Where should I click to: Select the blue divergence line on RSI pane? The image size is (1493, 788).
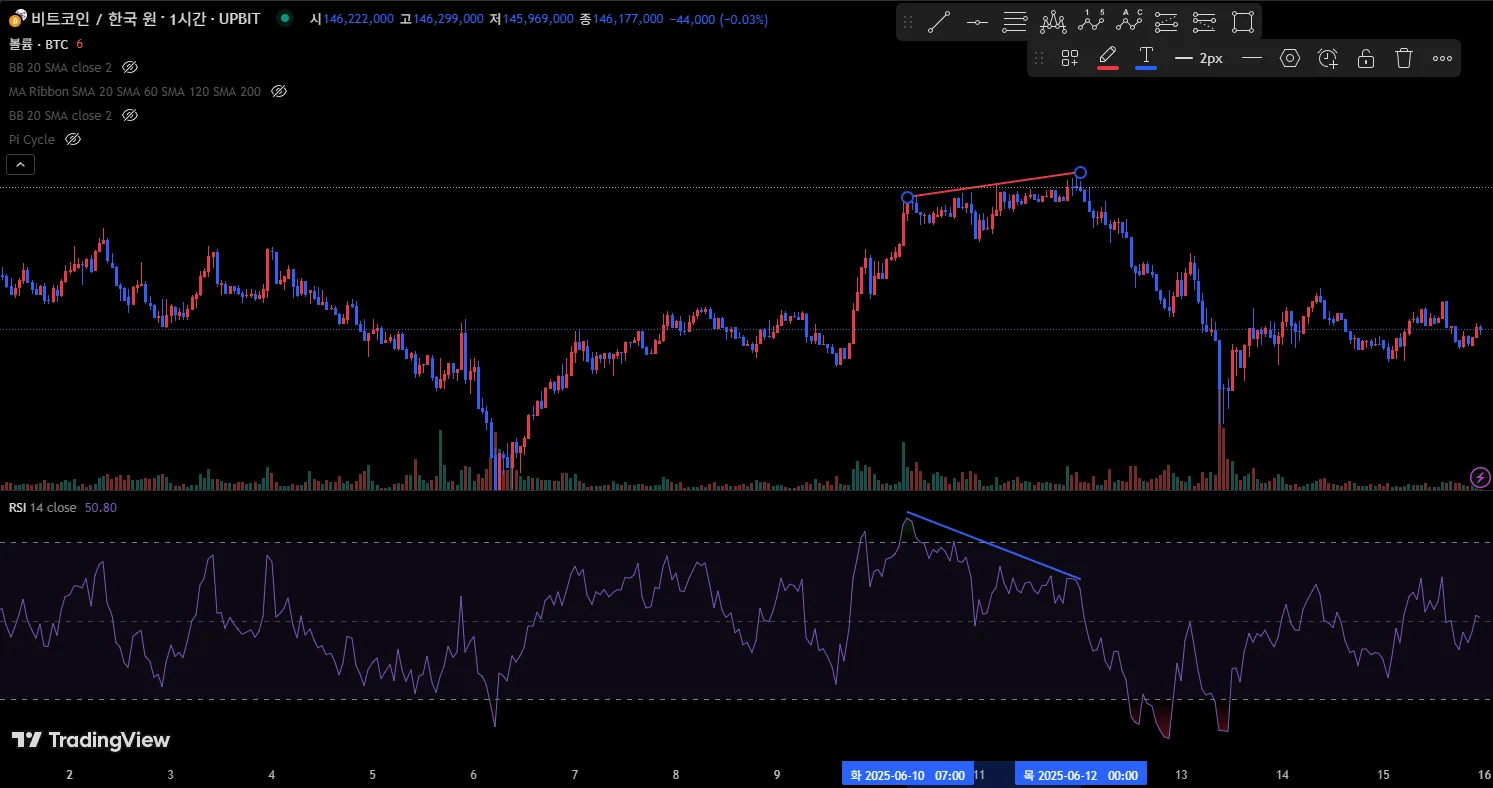[x=993, y=546]
